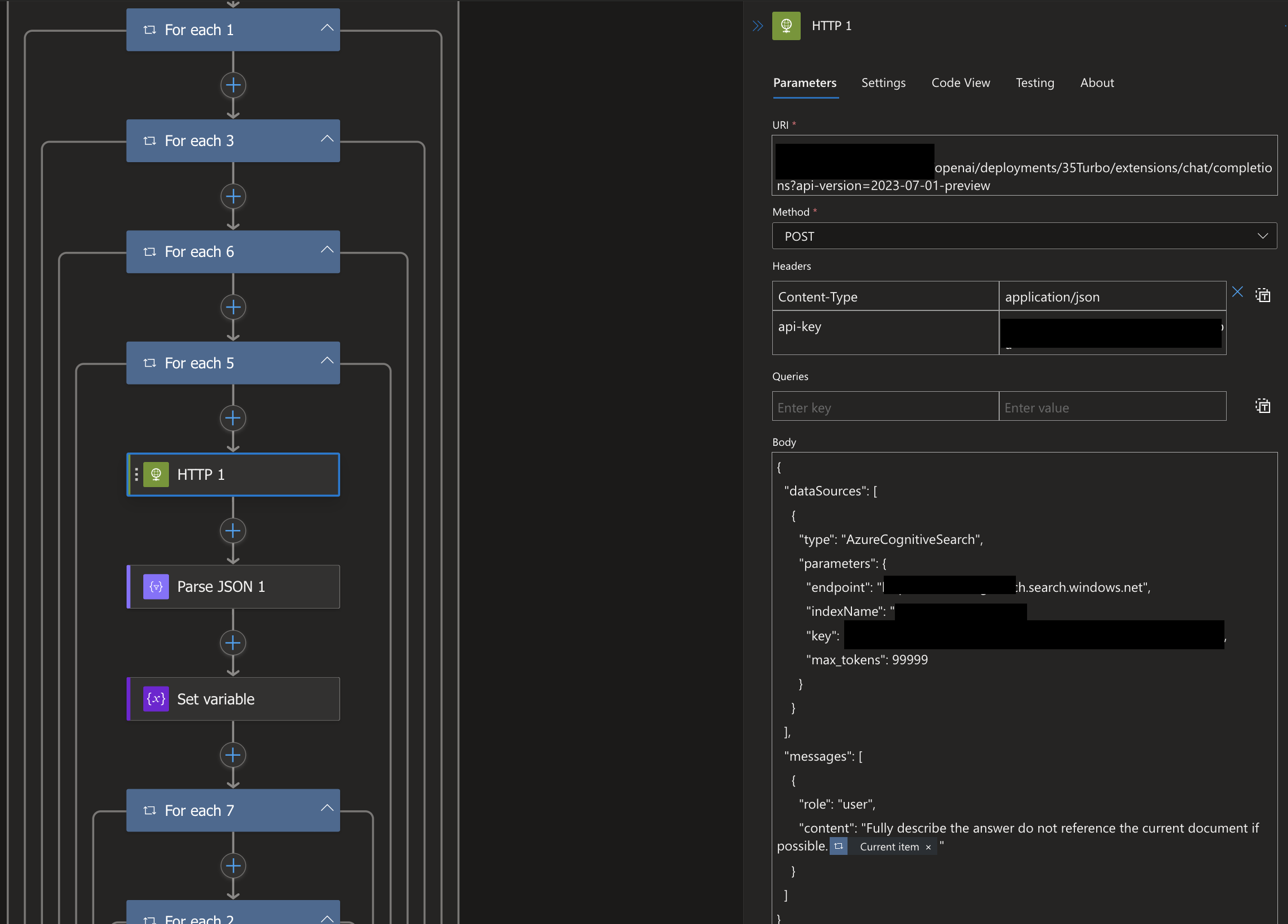The height and width of the screenshot is (924, 1288).
Task: Collapse the For each 5 loop
Action: pyautogui.click(x=327, y=361)
